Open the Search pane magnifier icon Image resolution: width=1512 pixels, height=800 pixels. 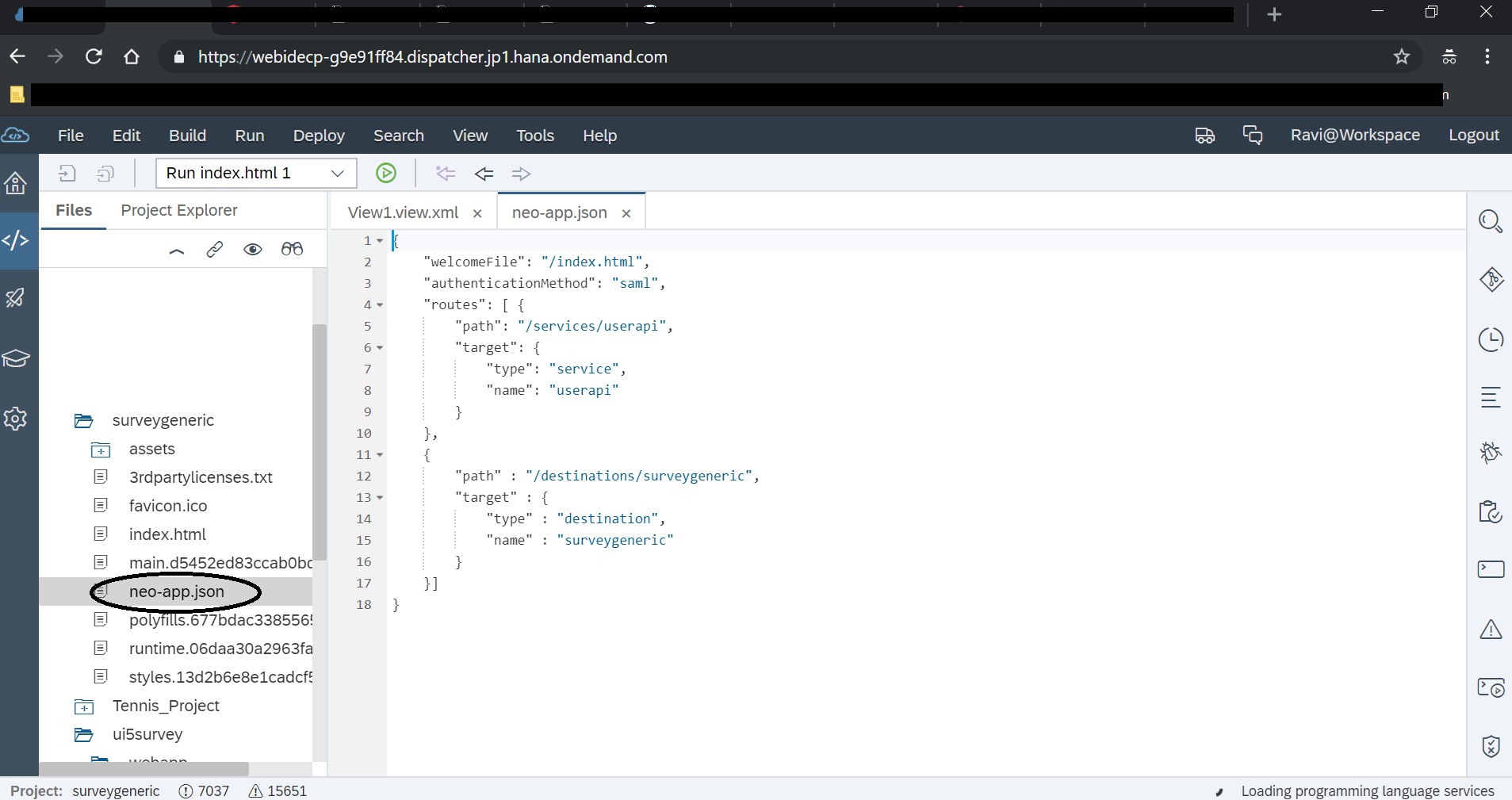(x=1491, y=221)
